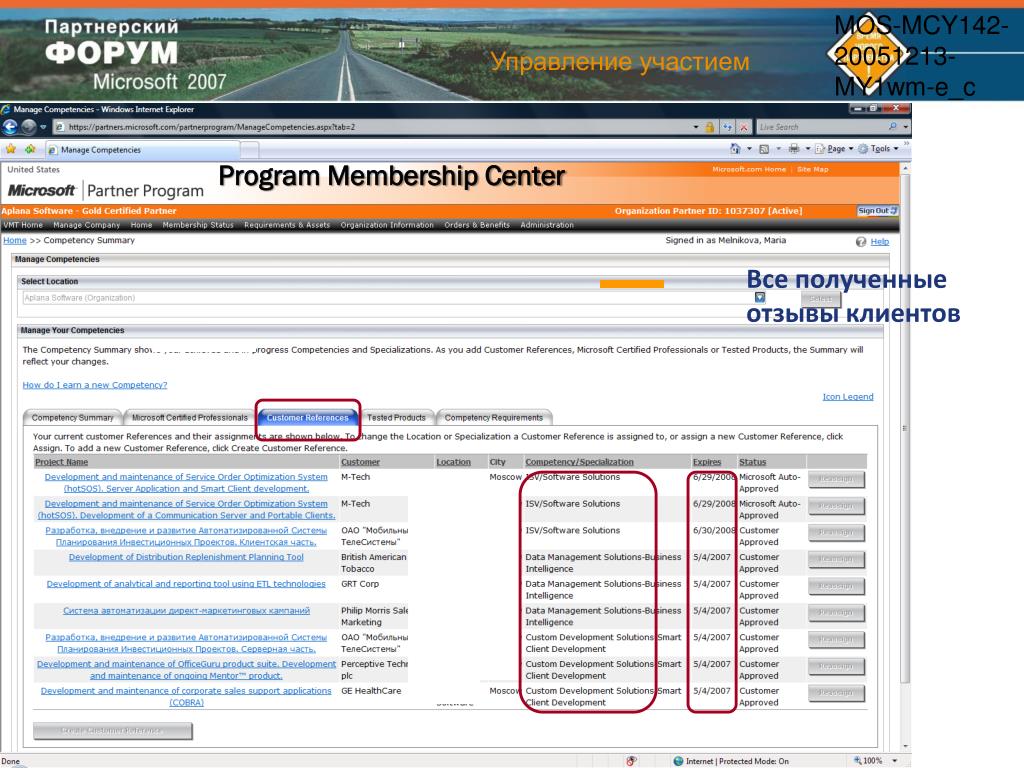
Task: Click the 100% zoom level control
Action: click(x=868, y=761)
